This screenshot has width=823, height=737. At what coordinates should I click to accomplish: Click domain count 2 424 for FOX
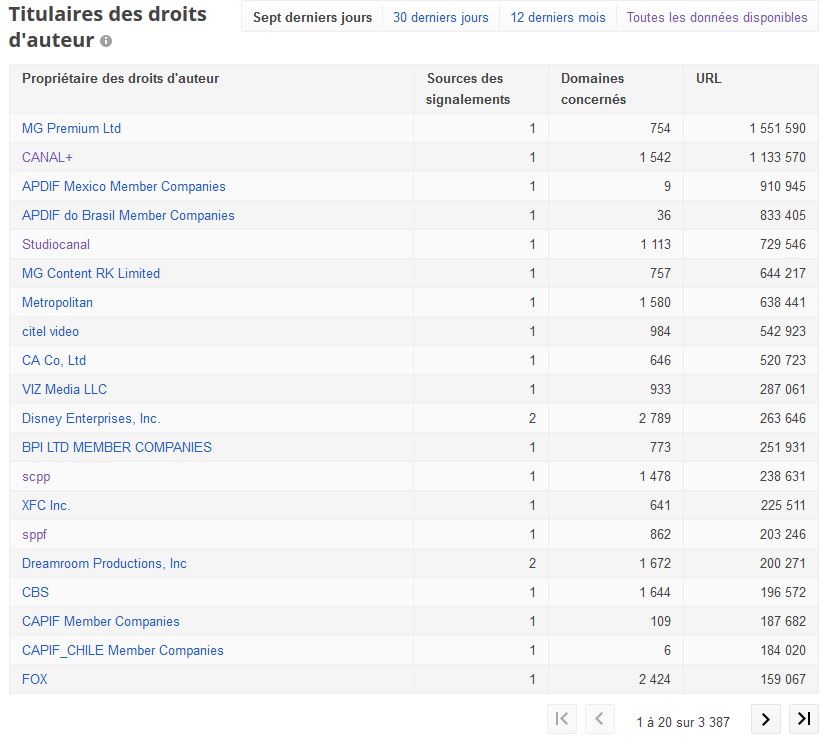tap(655, 680)
